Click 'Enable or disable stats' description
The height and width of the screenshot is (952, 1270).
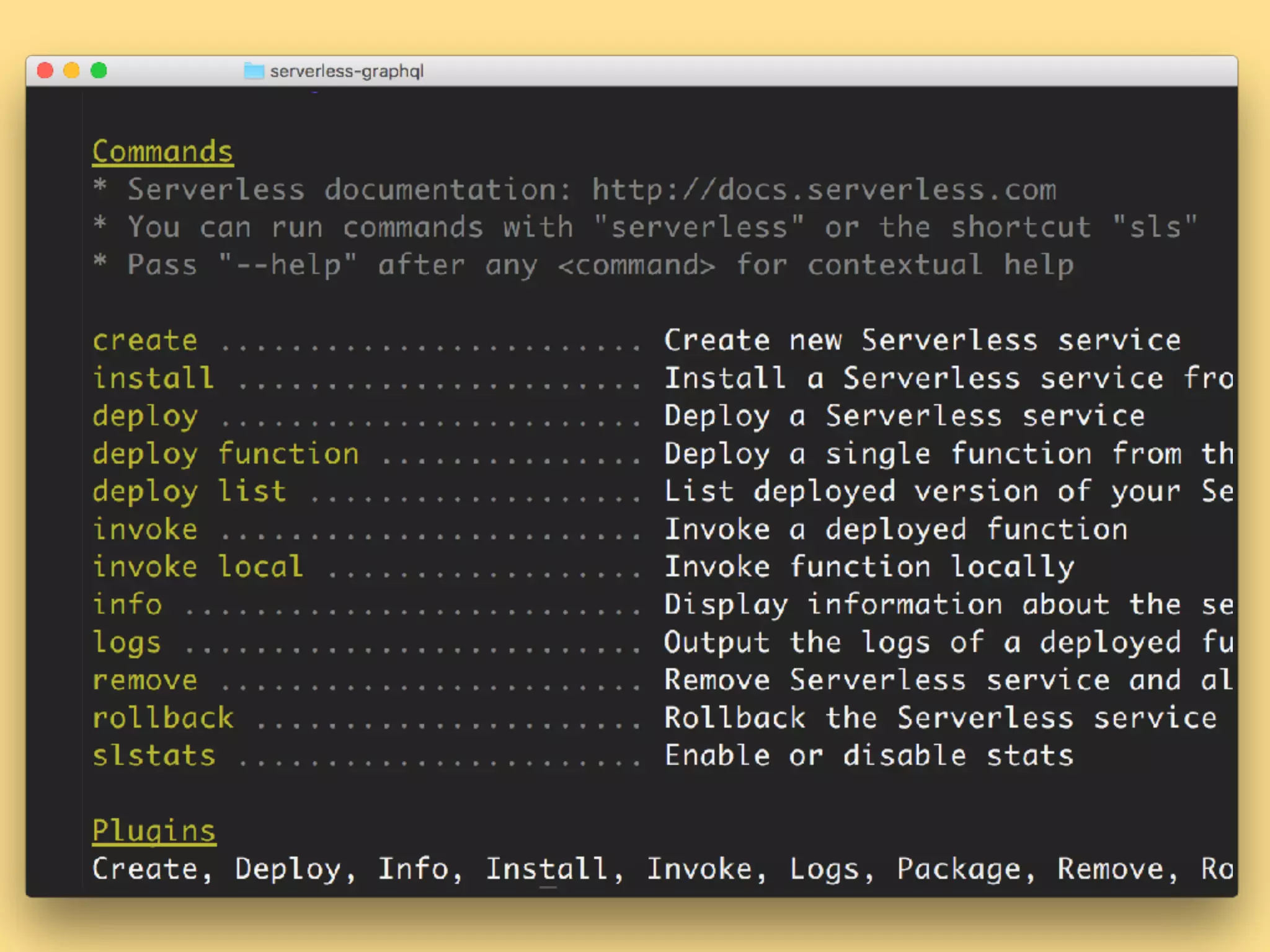pos(868,756)
